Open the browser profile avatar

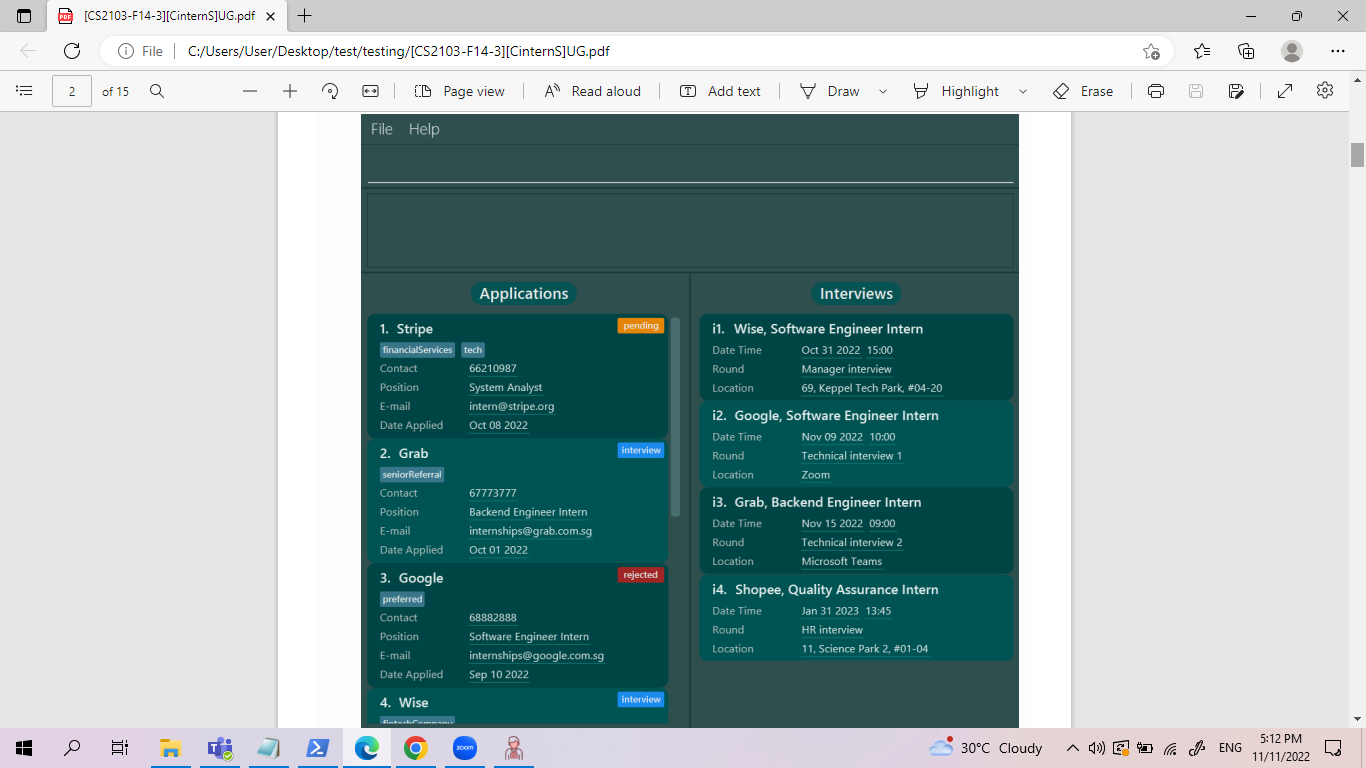[1292, 51]
